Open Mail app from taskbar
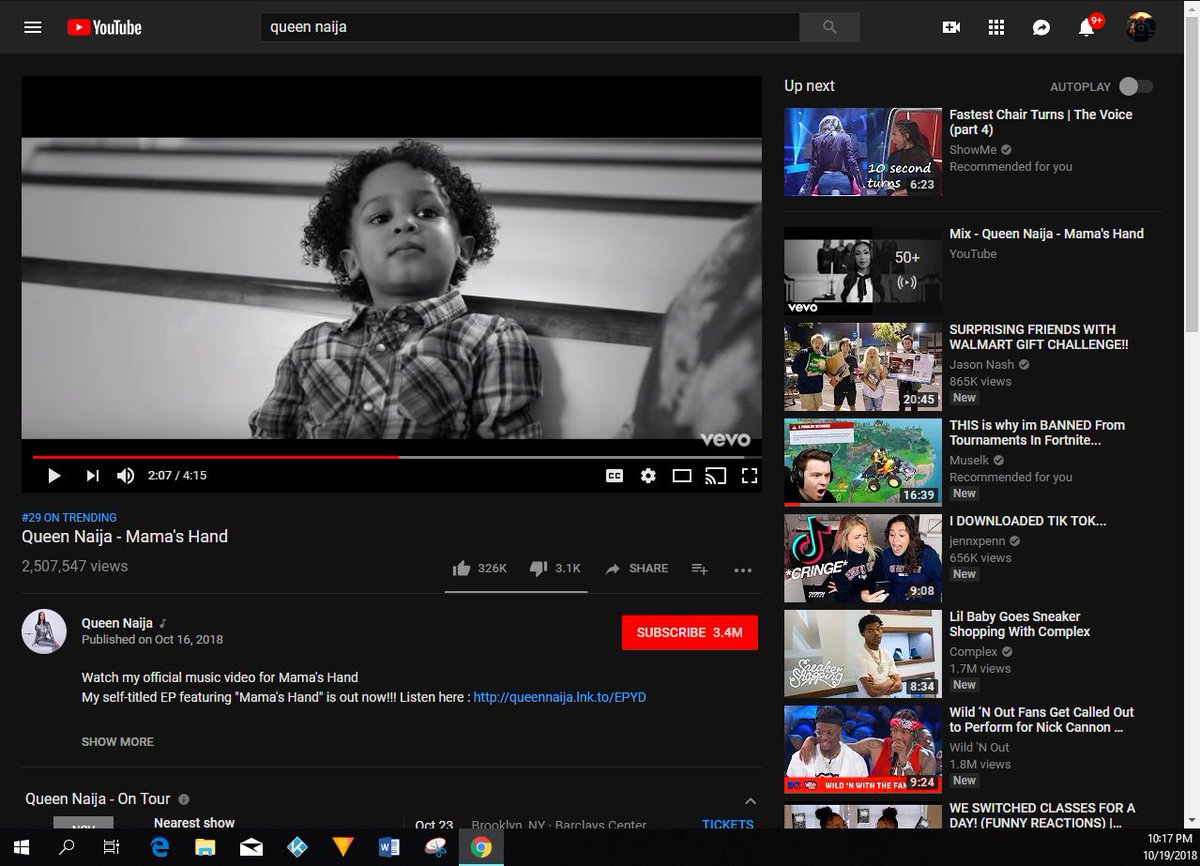 251,847
